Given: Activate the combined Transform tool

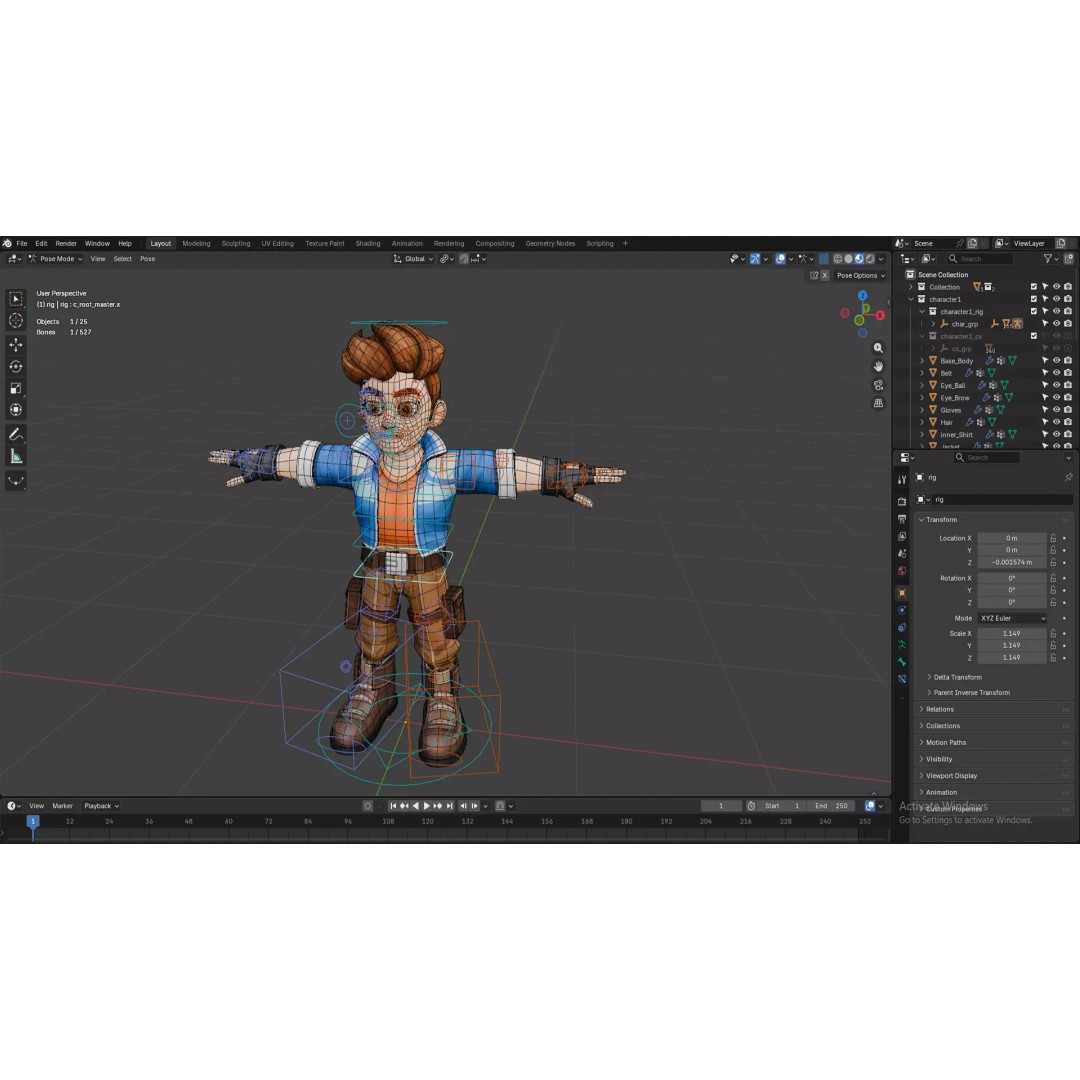Looking at the screenshot, I should click(x=16, y=410).
